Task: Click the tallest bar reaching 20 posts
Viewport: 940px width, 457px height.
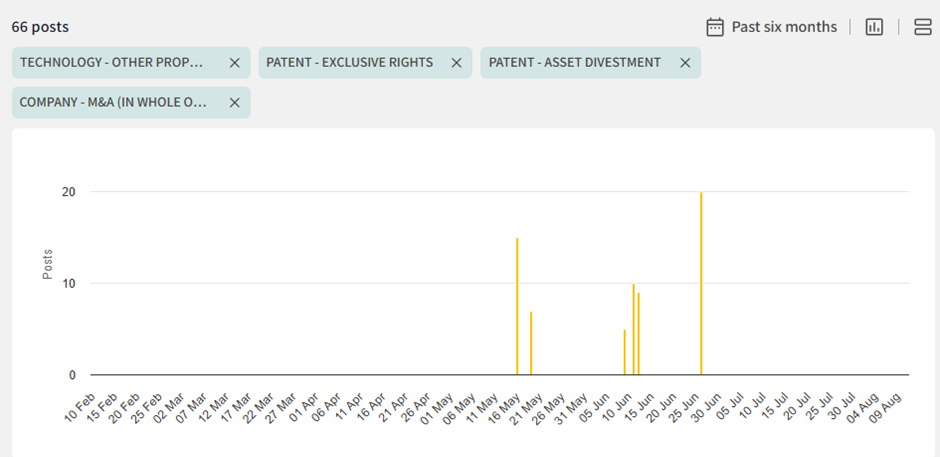Action: point(701,285)
